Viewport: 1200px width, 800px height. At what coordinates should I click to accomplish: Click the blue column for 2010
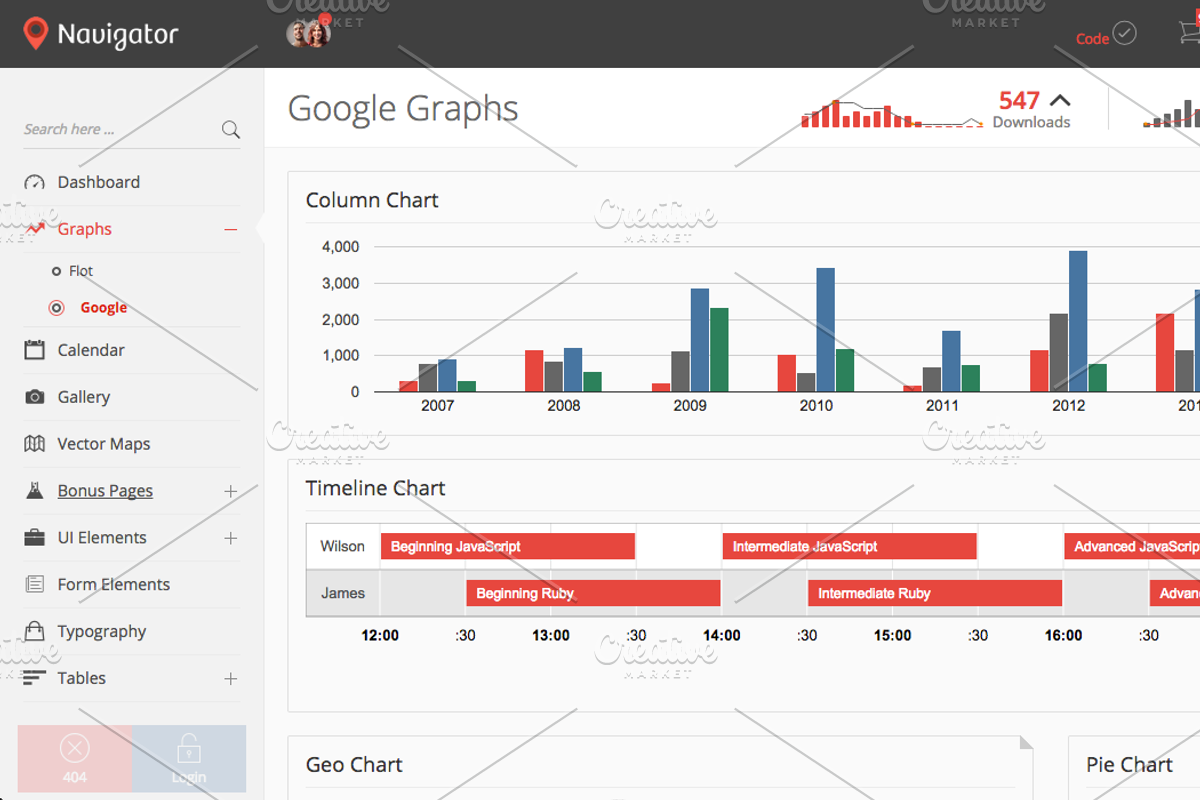pyautogui.click(x=826, y=330)
